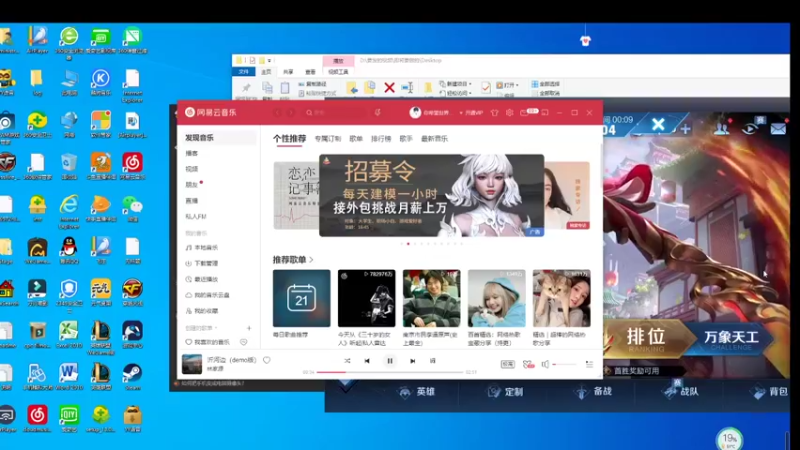The height and width of the screenshot is (450, 800).
Task: Seek in the song progress bar
Action: click(390, 372)
